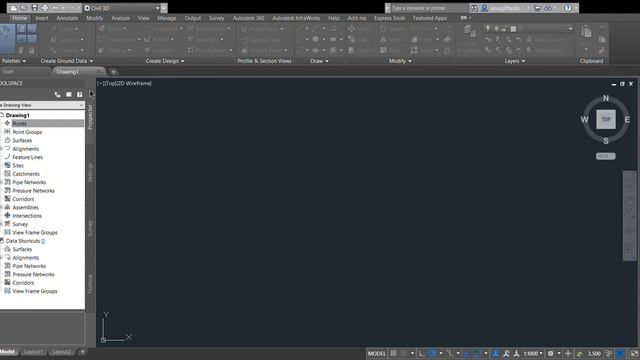Open the Drawing View dropdown in Toolspace
640x360 pixels.
42,105
